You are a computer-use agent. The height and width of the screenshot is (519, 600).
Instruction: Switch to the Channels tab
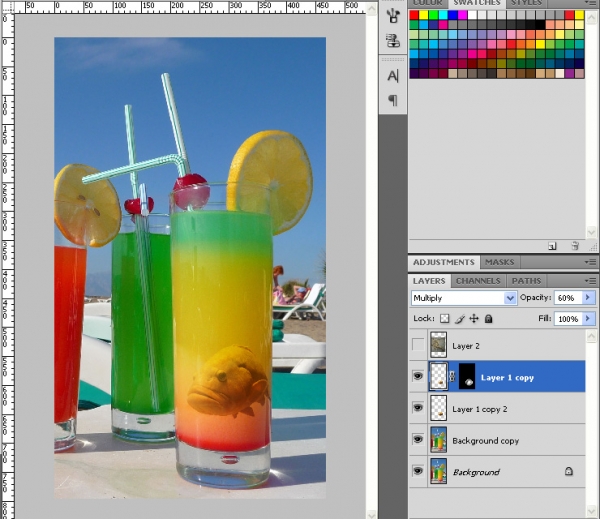(x=478, y=281)
